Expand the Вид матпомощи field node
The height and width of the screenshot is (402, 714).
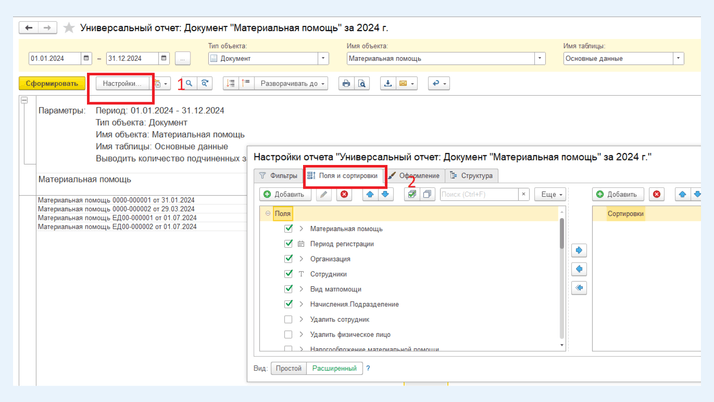(301, 289)
